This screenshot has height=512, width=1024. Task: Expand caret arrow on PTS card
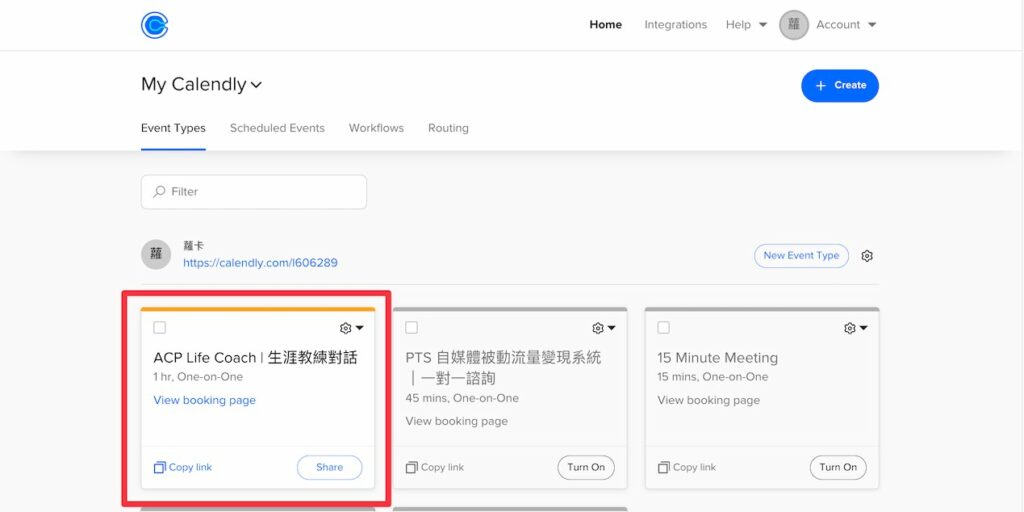click(611, 328)
